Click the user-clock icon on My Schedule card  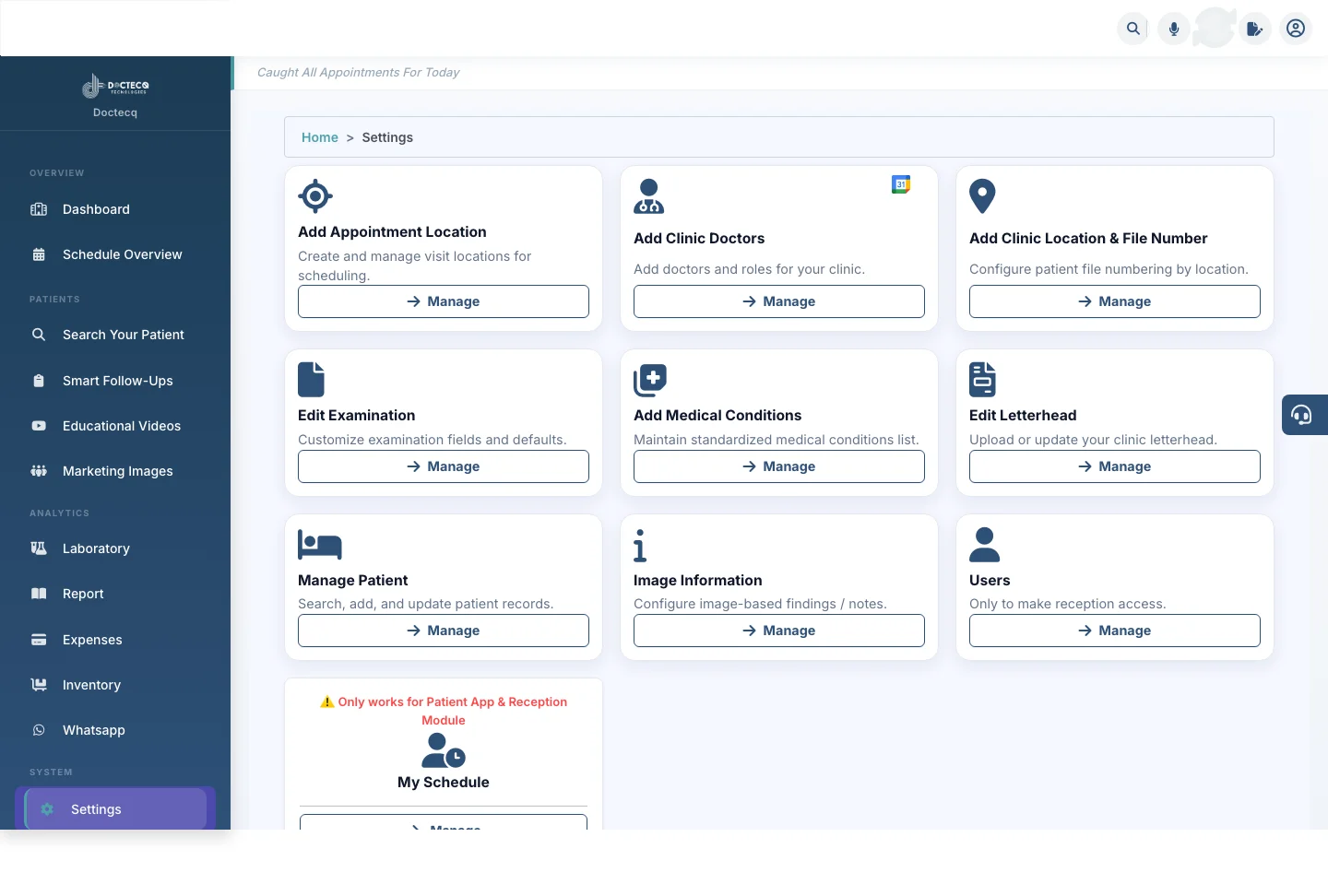444,750
